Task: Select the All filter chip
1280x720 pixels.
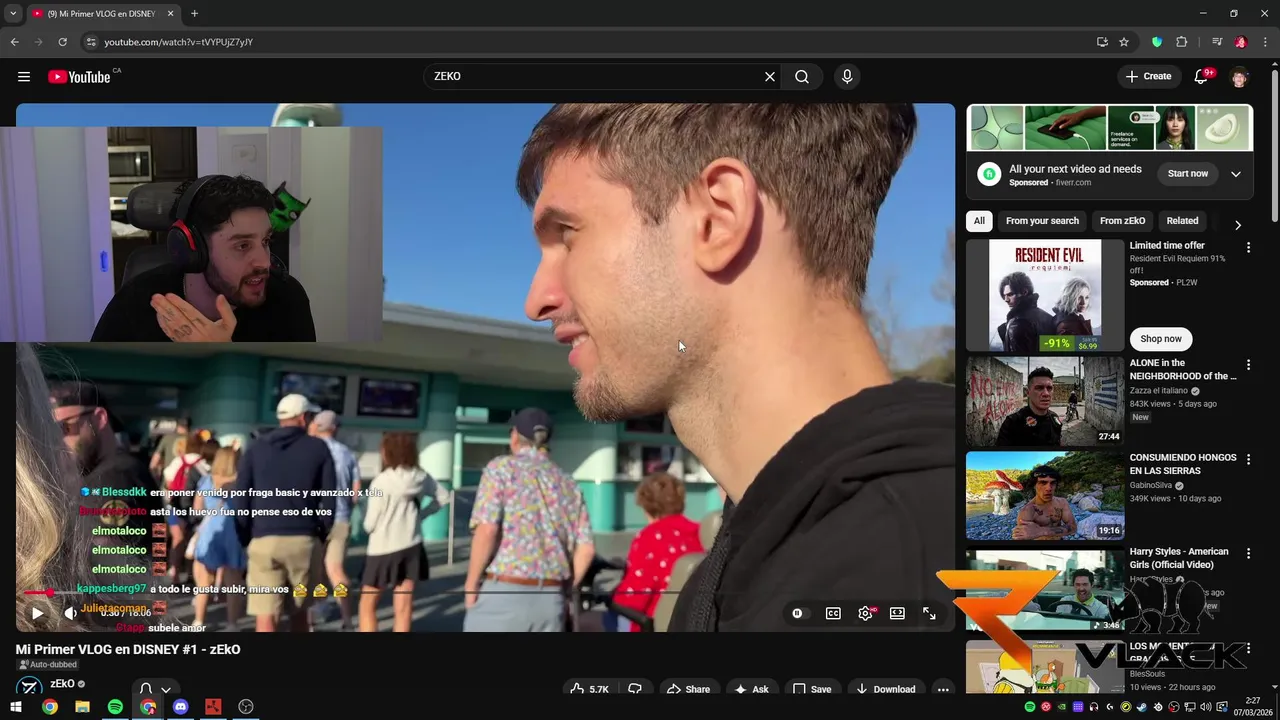Action: pyautogui.click(x=979, y=221)
